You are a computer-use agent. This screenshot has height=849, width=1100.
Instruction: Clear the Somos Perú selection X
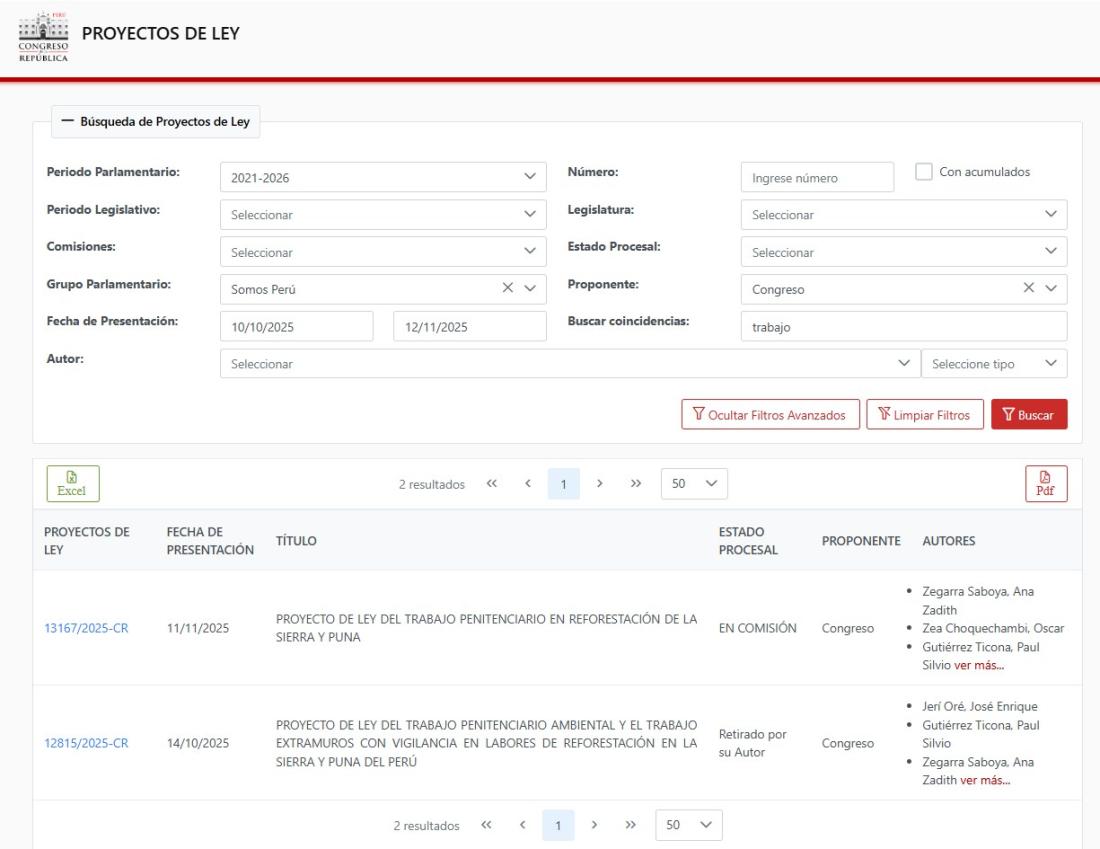tap(508, 289)
